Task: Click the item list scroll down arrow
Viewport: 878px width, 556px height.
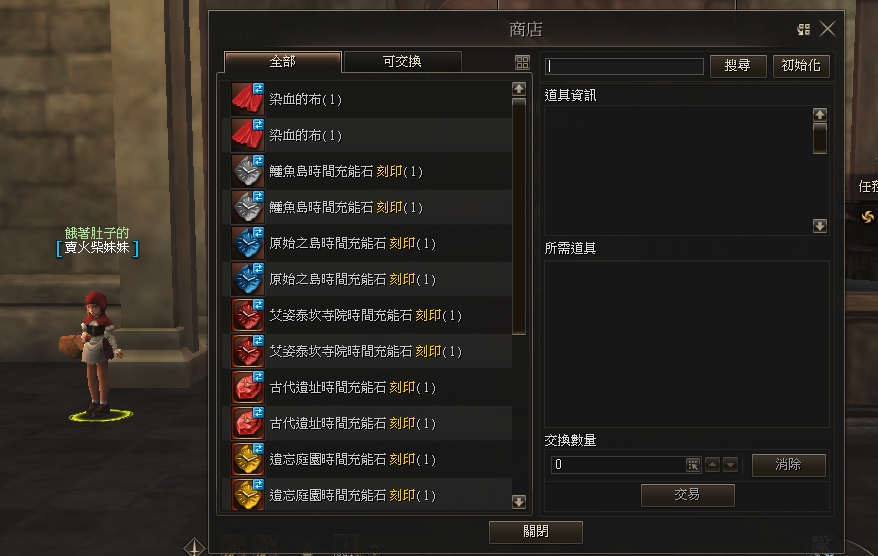Action: (x=519, y=501)
